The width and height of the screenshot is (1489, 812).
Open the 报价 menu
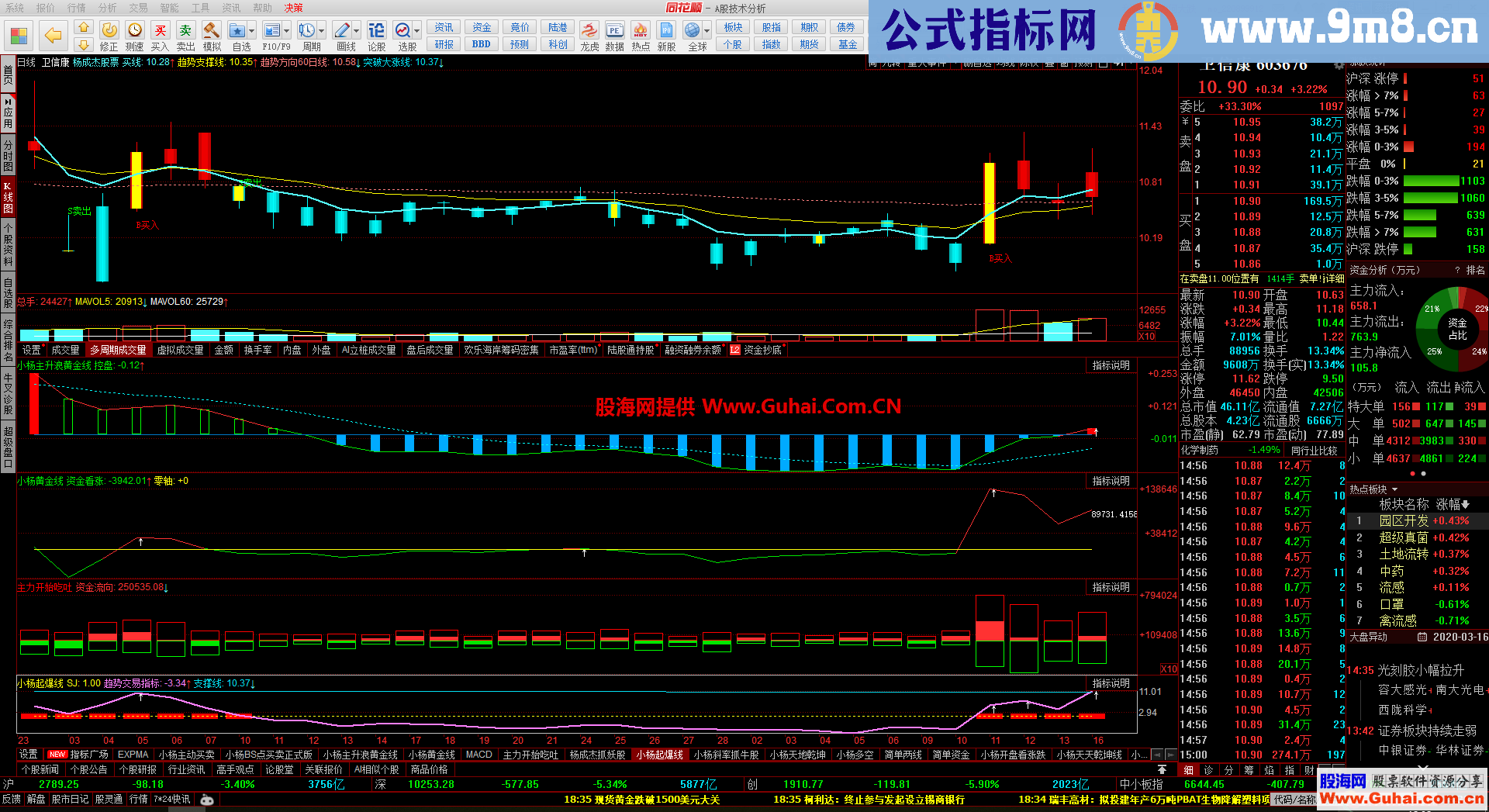pos(46,8)
